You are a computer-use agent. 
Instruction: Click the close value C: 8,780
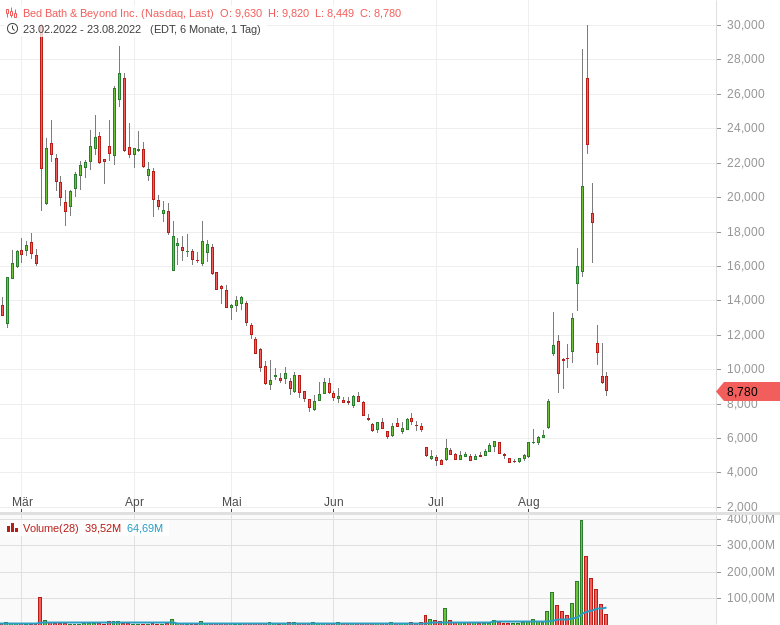coord(381,13)
